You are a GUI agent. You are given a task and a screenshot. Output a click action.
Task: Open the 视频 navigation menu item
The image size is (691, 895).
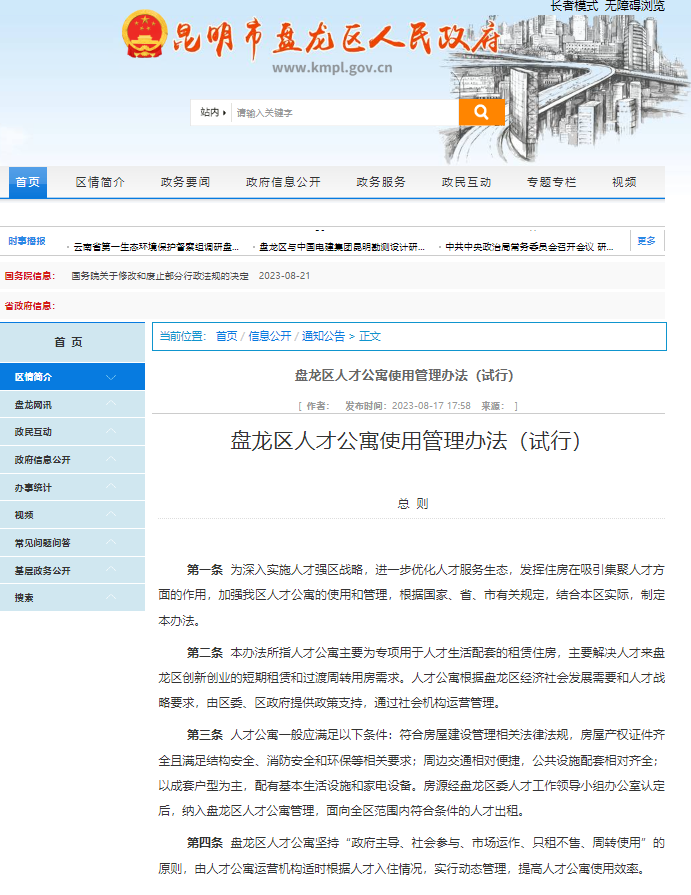point(624,182)
